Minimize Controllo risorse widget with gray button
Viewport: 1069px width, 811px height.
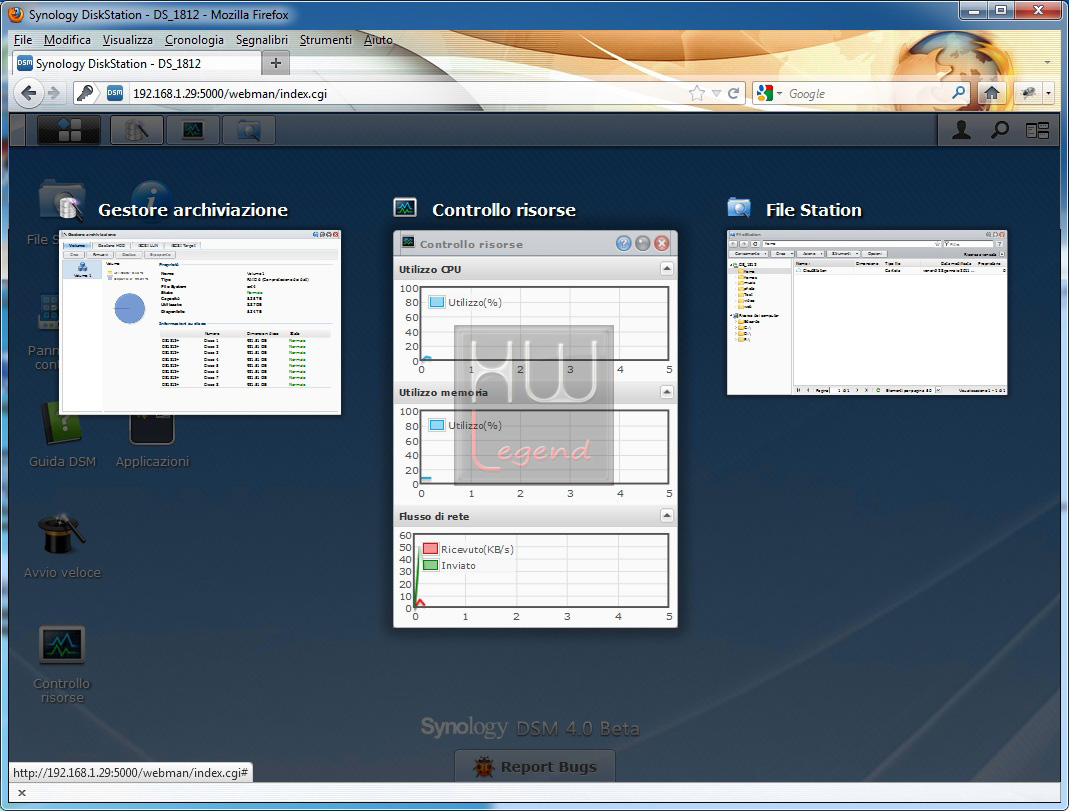pyautogui.click(x=642, y=243)
